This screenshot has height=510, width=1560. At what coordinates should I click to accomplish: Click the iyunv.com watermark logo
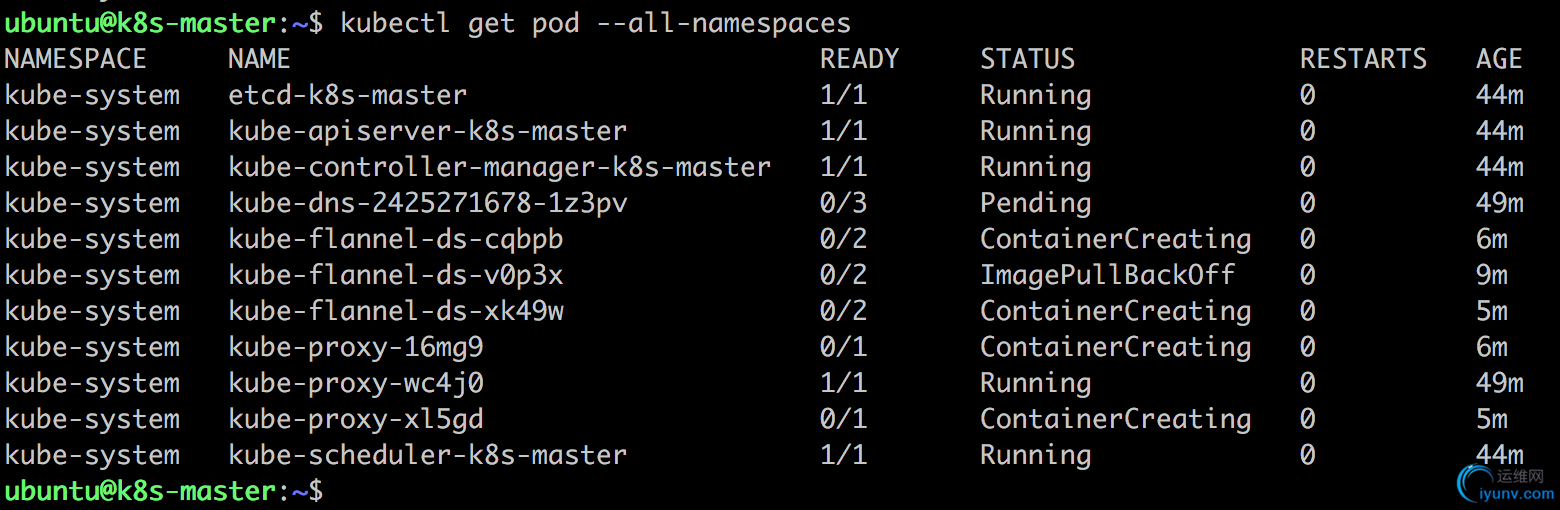click(1505, 483)
